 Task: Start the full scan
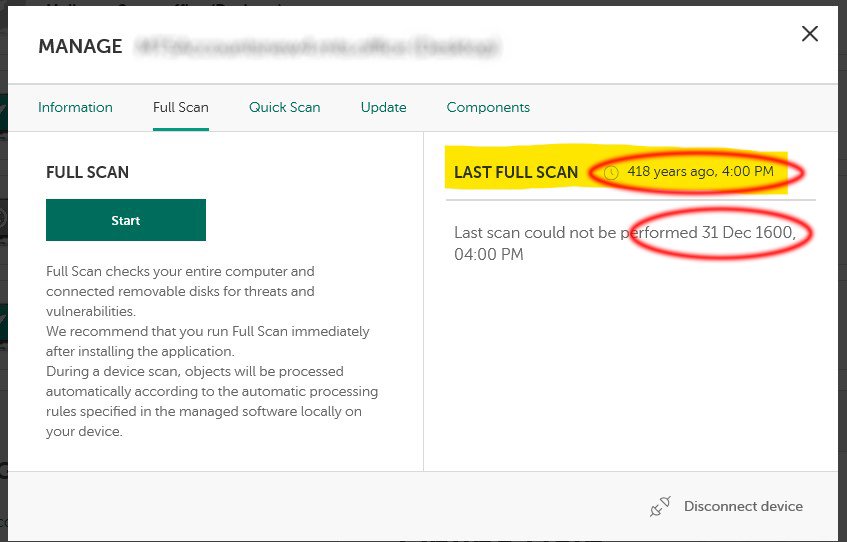(x=126, y=220)
